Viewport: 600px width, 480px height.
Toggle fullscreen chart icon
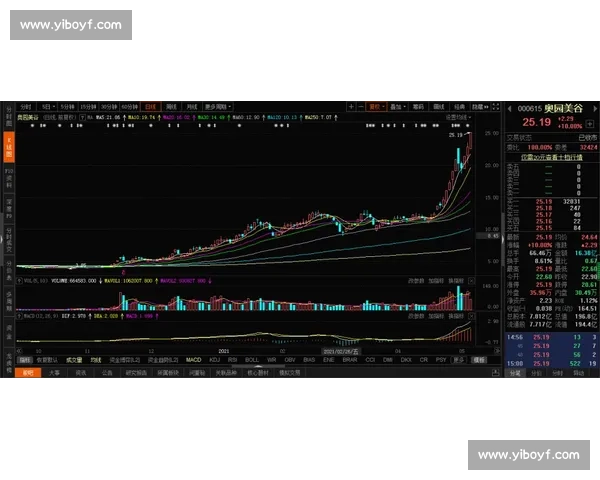(496, 107)
